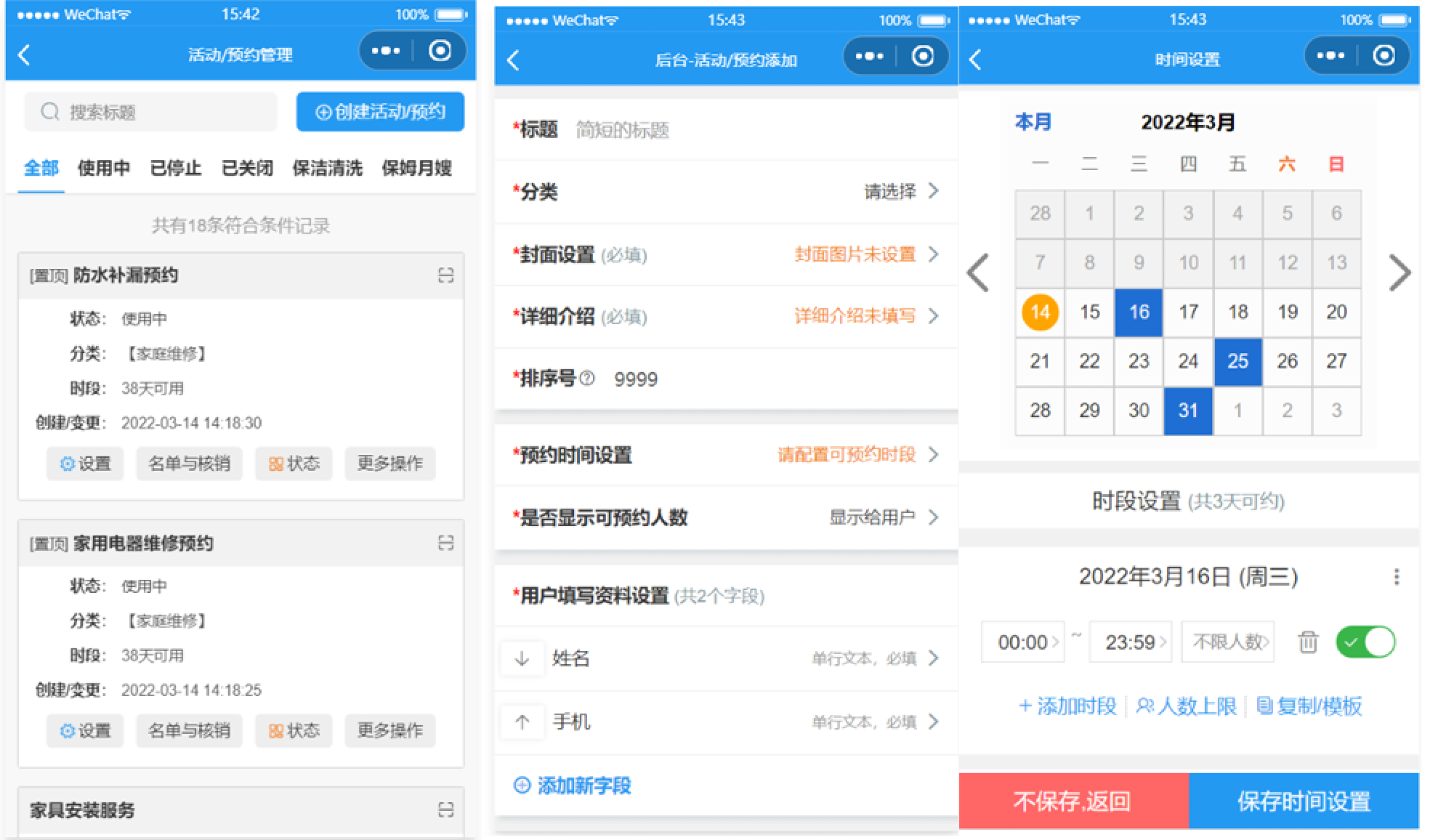Select calendar date 22
The height and width of the screenshot is (840, 1446).
(x=1089, y=362)
